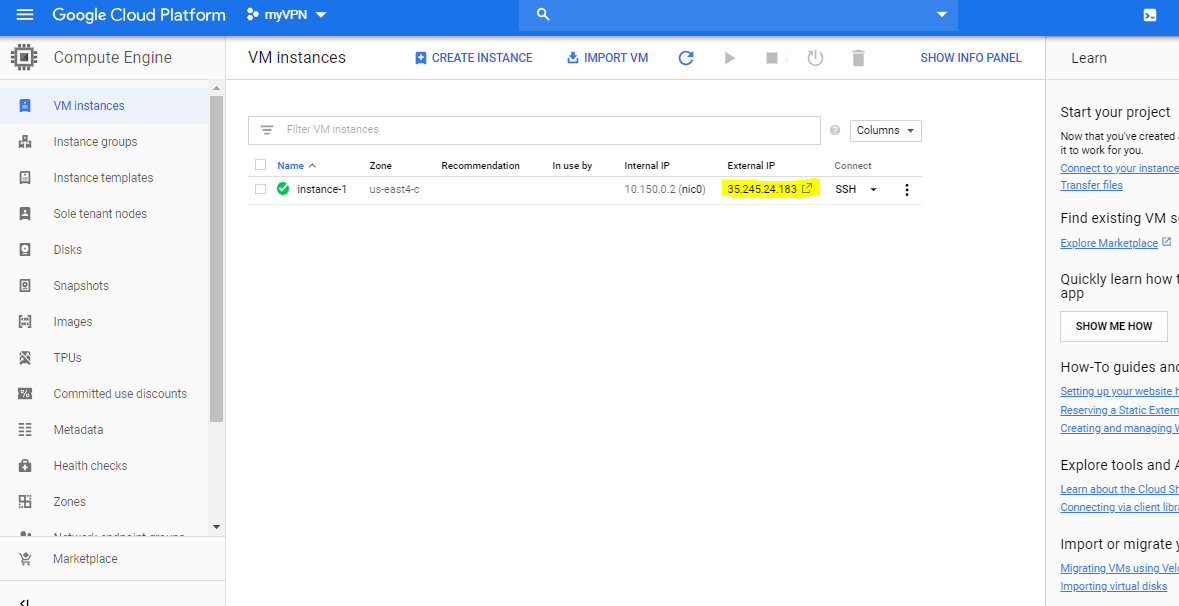Image resolution: width=1179 pixels, height=606 pixels.
Task: Click SHOW ME HOW button
Action: (1114, 326)
